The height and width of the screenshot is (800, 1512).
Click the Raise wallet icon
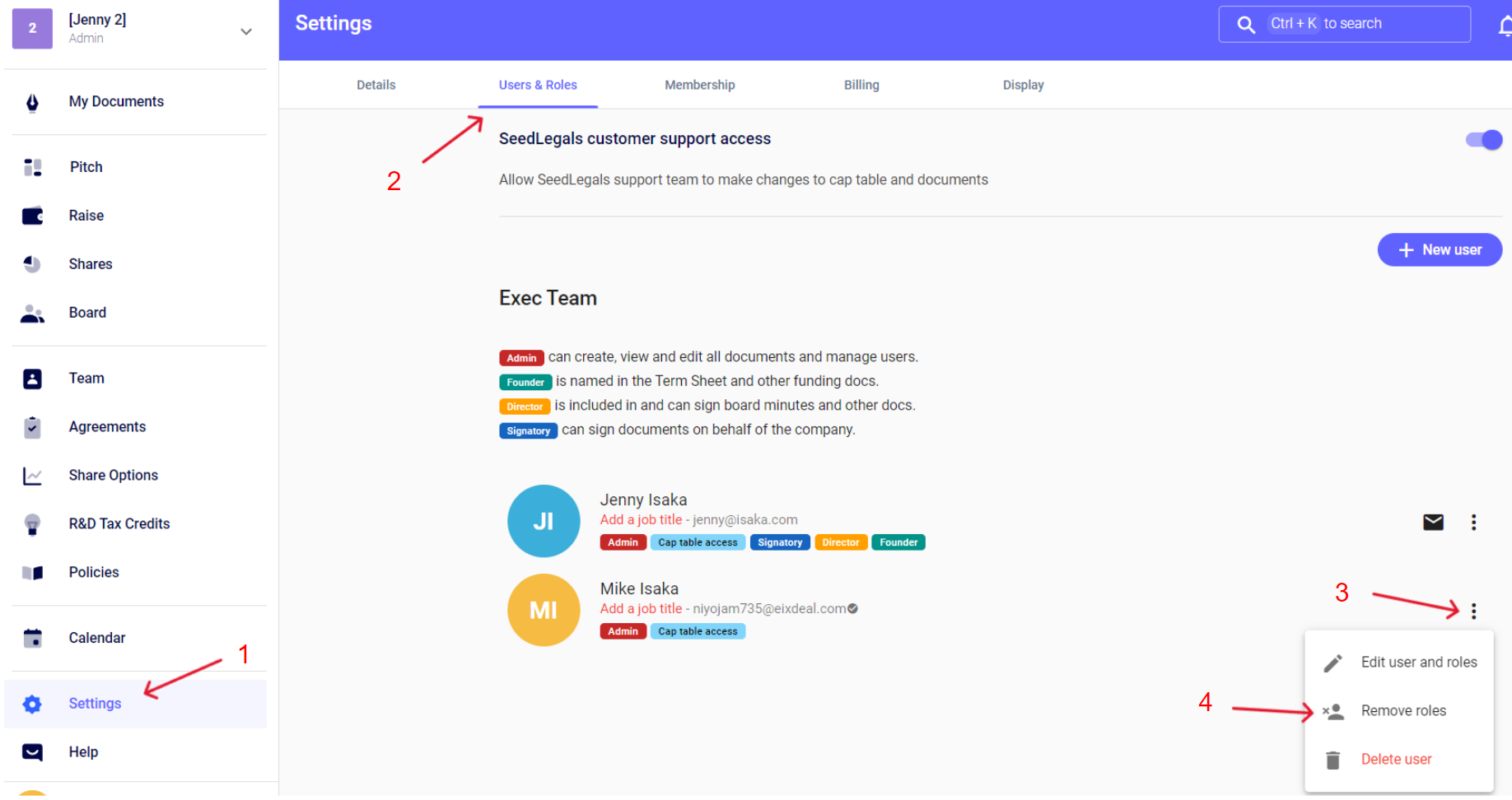33,216
